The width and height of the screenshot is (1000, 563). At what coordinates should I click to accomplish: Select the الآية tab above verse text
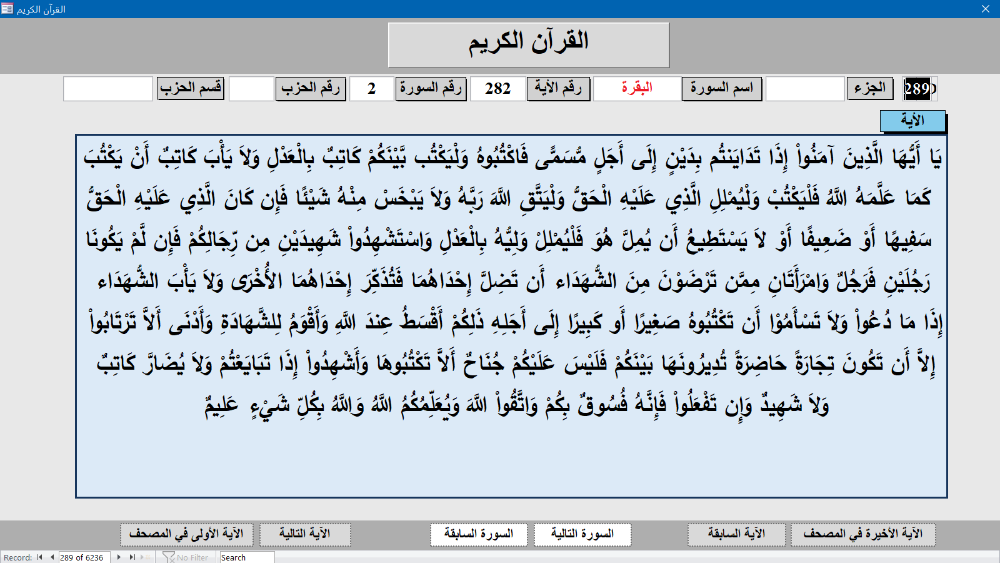pos(912,121)
